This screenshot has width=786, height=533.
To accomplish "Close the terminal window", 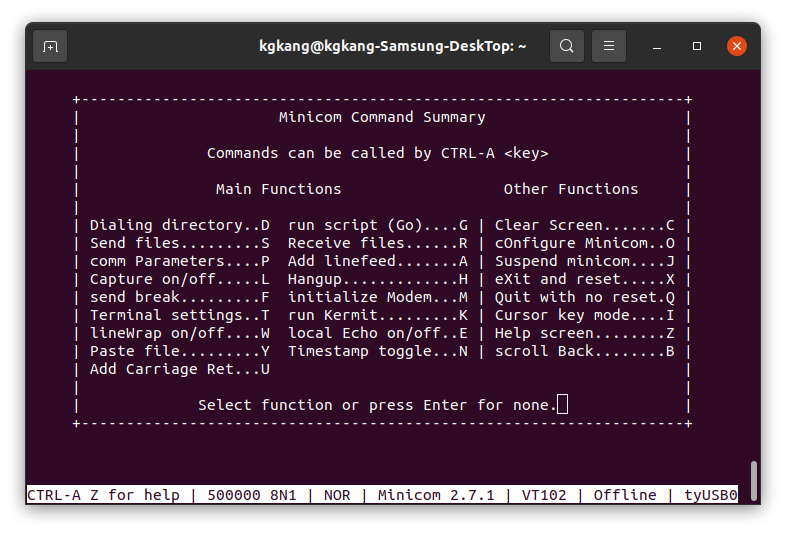I will click(736, 46).
